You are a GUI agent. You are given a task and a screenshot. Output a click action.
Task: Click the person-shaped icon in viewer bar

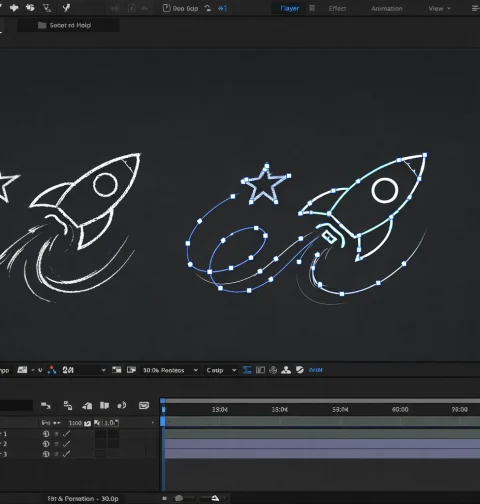(x=286, y=370)
